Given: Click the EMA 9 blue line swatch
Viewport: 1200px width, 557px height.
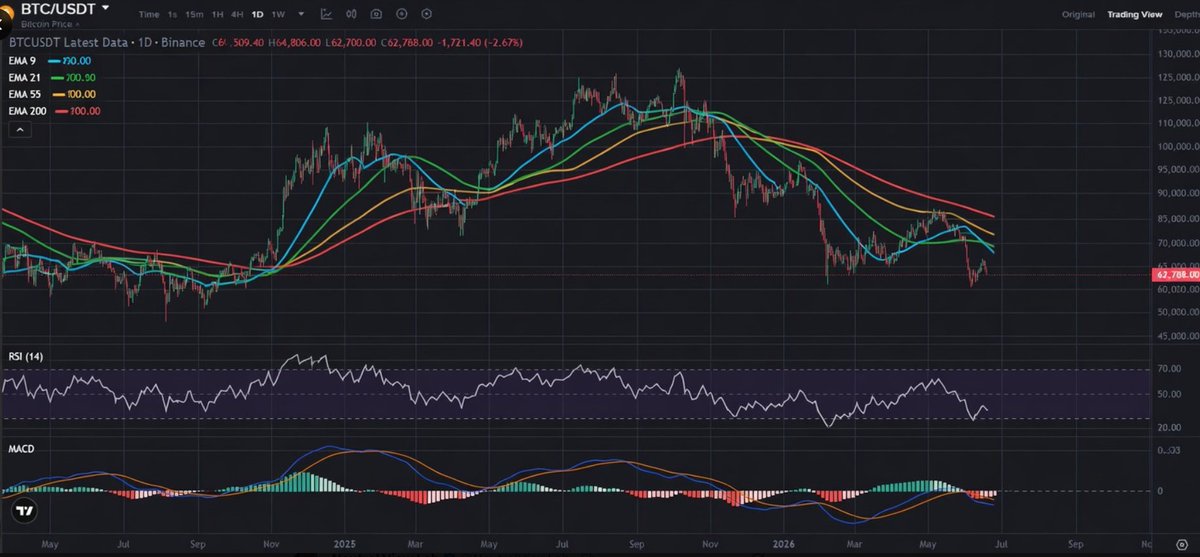Looking at the screenshot, I should (54, 61).
